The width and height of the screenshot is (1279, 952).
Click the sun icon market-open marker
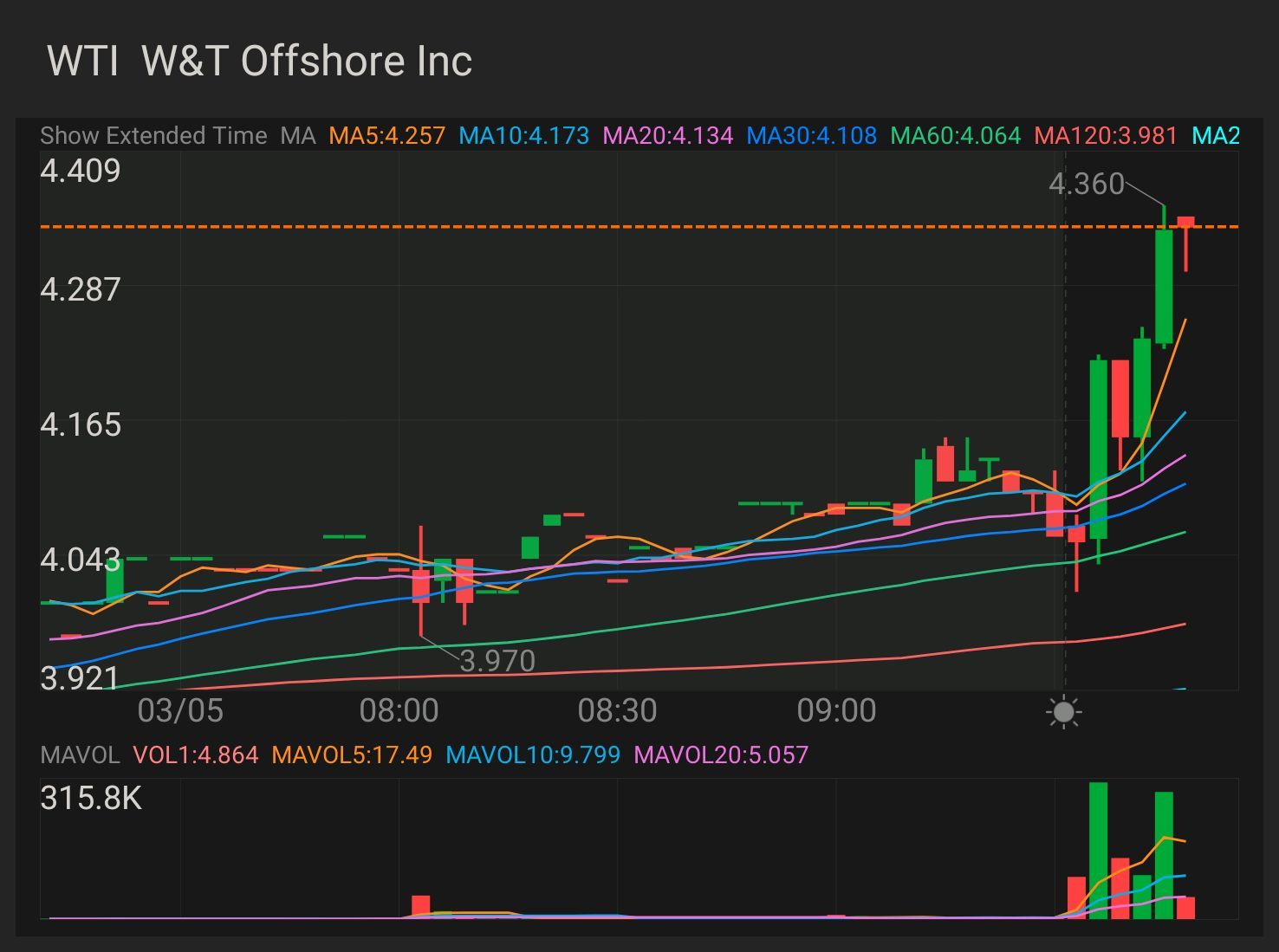pyautogui.click(x=1064, y=713)
